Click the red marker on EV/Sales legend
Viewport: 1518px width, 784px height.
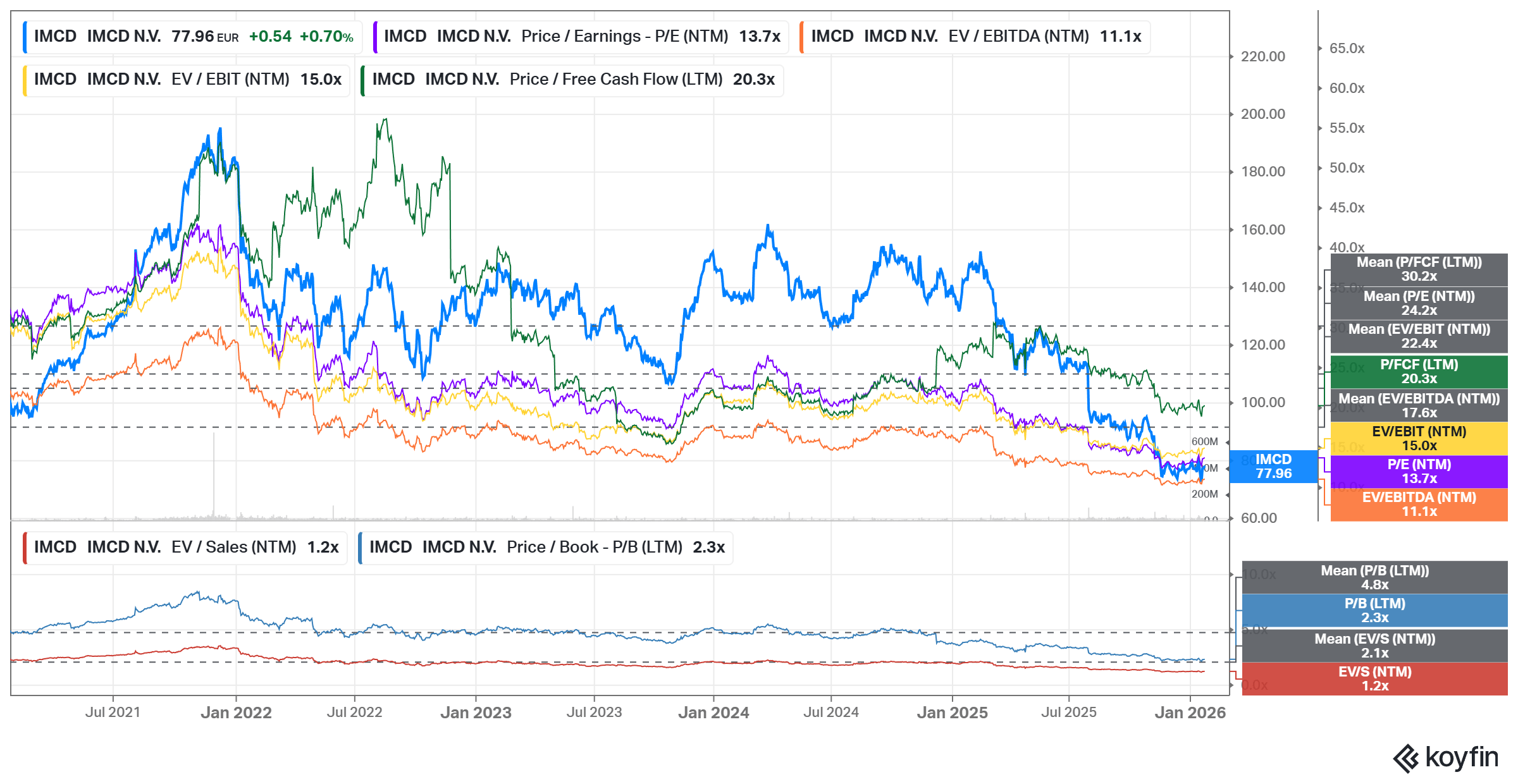pyautogui.click(x=25, y=546)
